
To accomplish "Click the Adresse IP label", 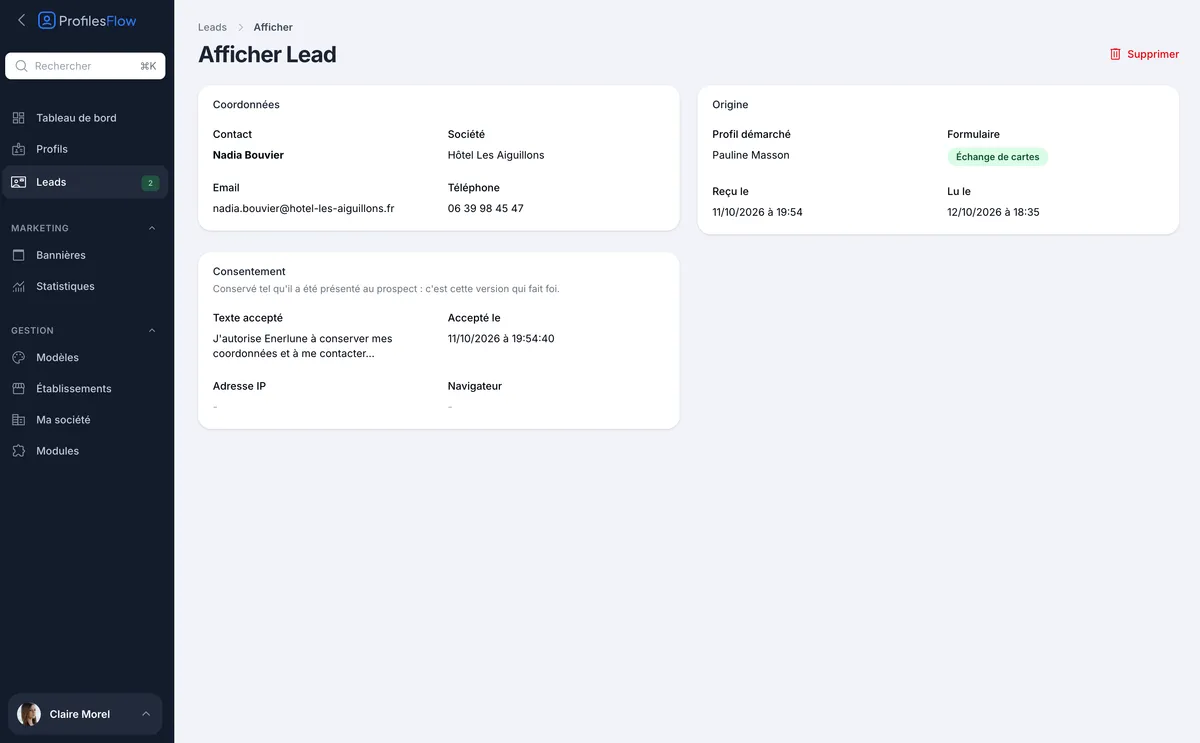I will [239, 386].
